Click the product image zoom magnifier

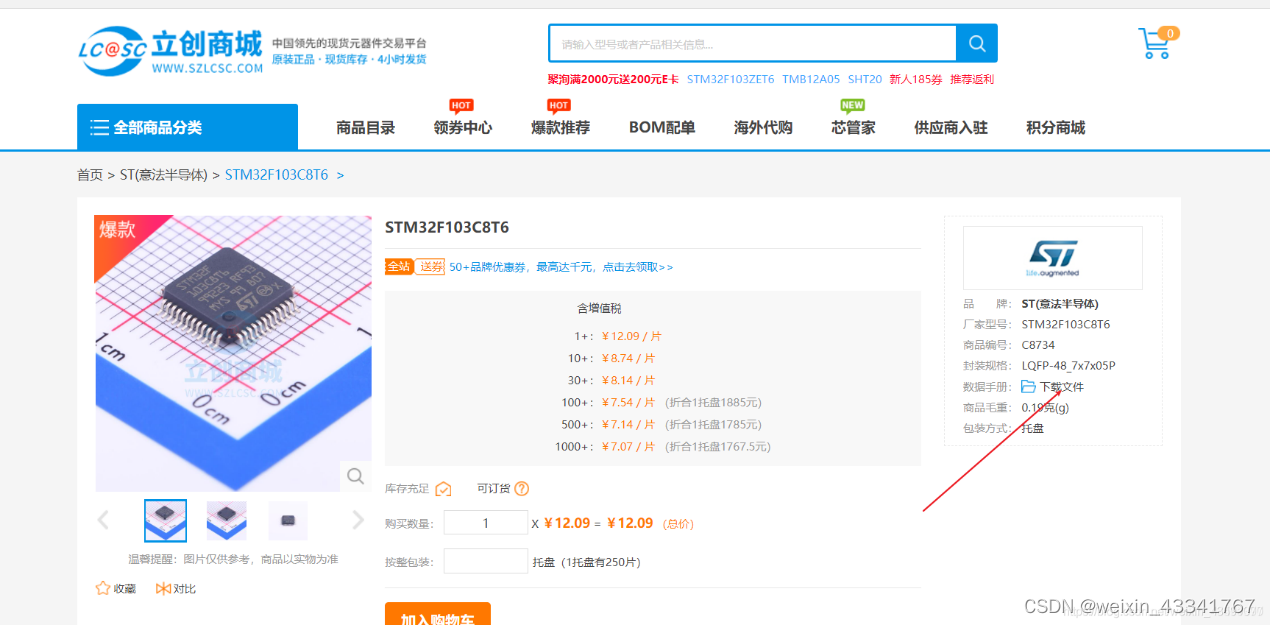coord(355,476)
